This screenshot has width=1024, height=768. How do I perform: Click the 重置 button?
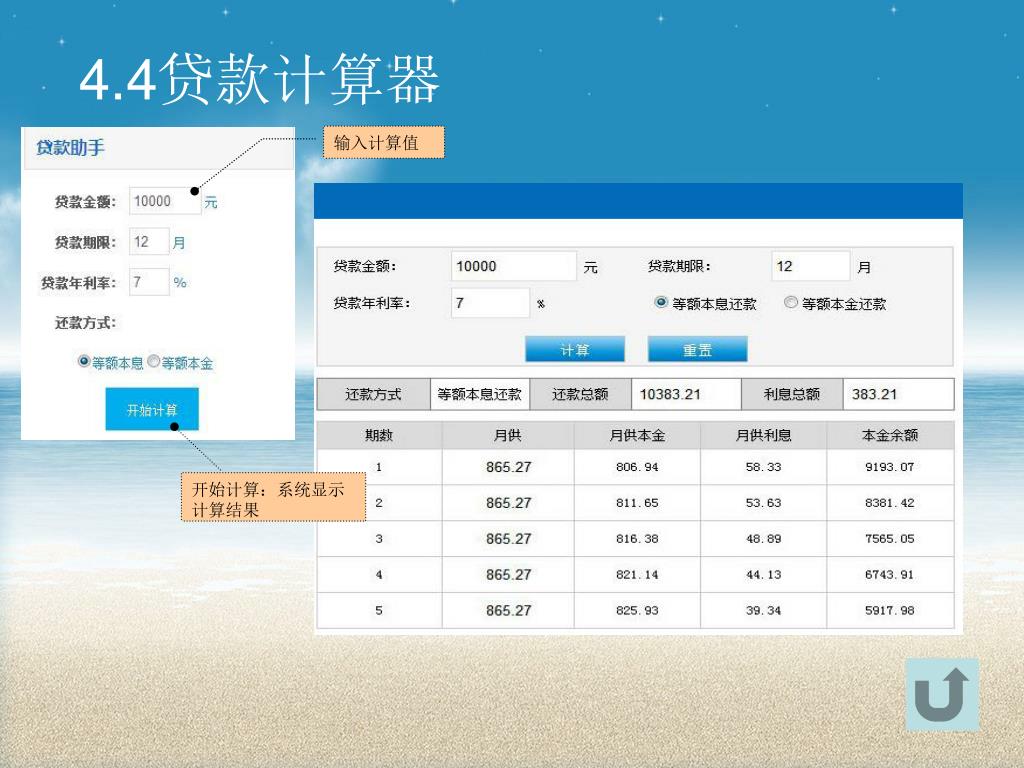pyautogui.click(x=697, y=349)
